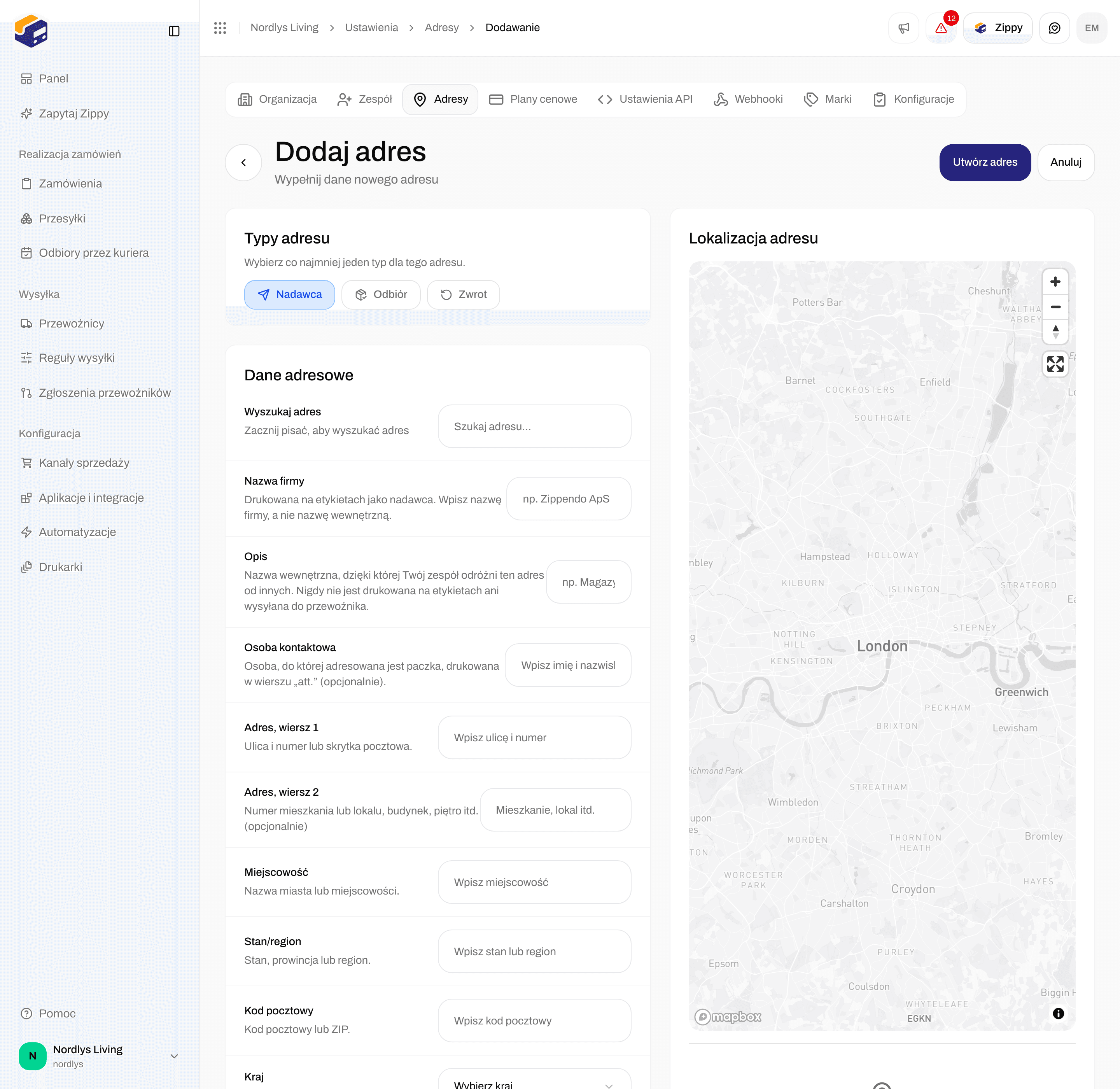The image size is (1120, 1089).
Task: Focus the Nazwa firmy input field
Action: click(569, 499)
